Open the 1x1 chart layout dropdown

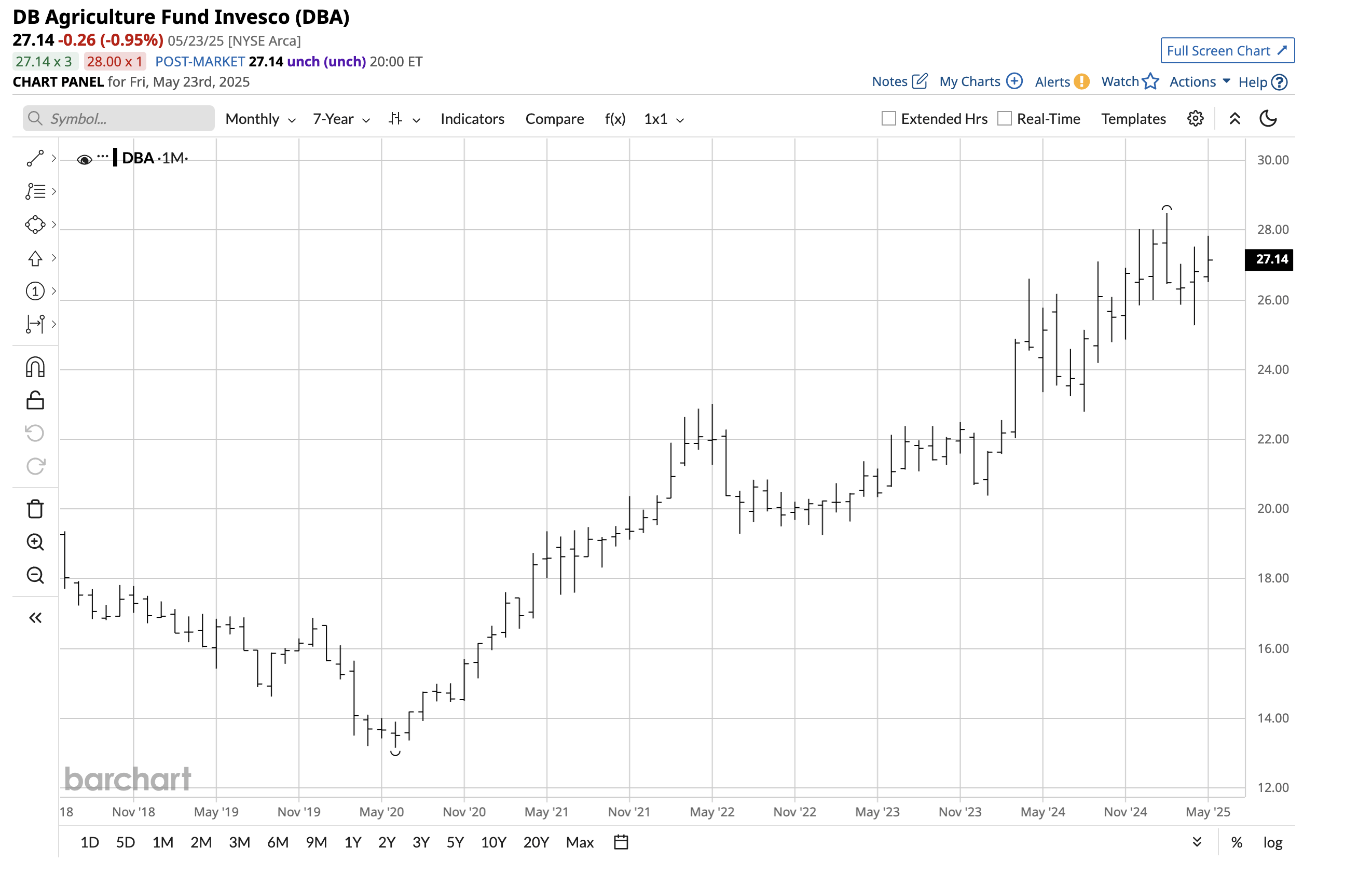663,119
